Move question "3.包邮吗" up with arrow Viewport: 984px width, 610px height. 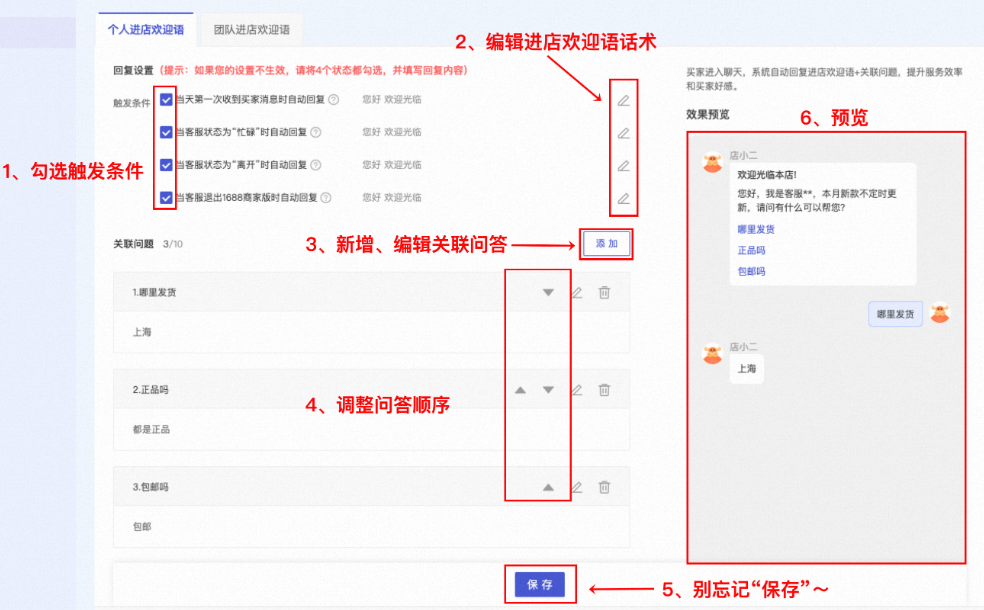point(547,487)
